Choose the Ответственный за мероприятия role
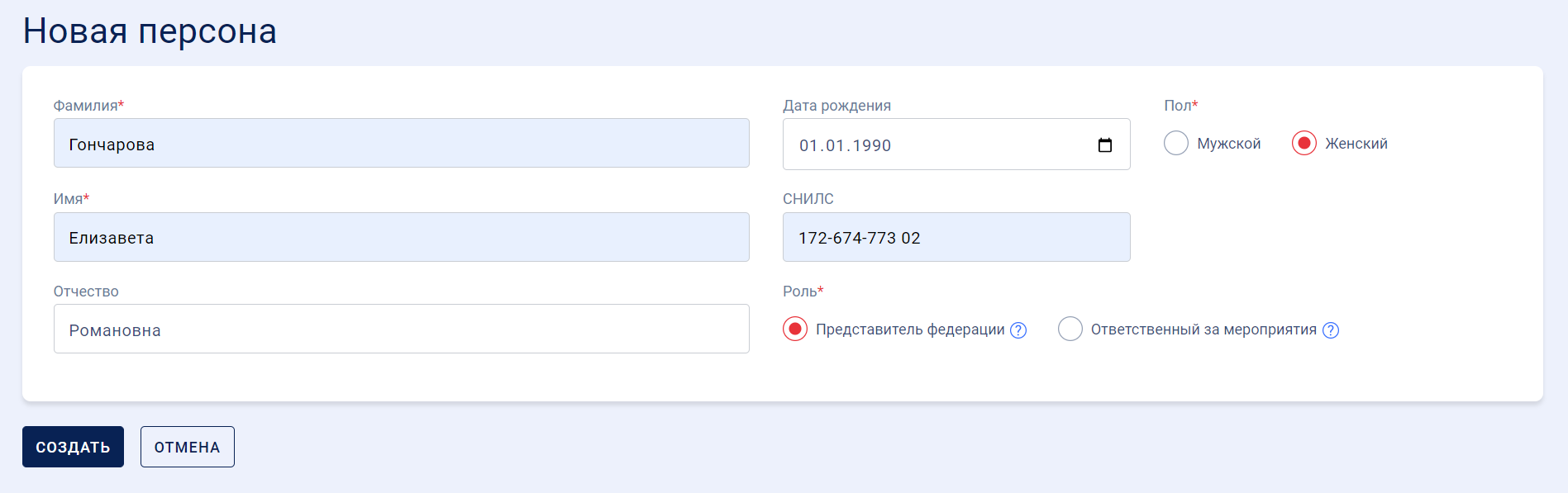The height and width of the screenshot is (493, 1568). [x=1070, y=329]
